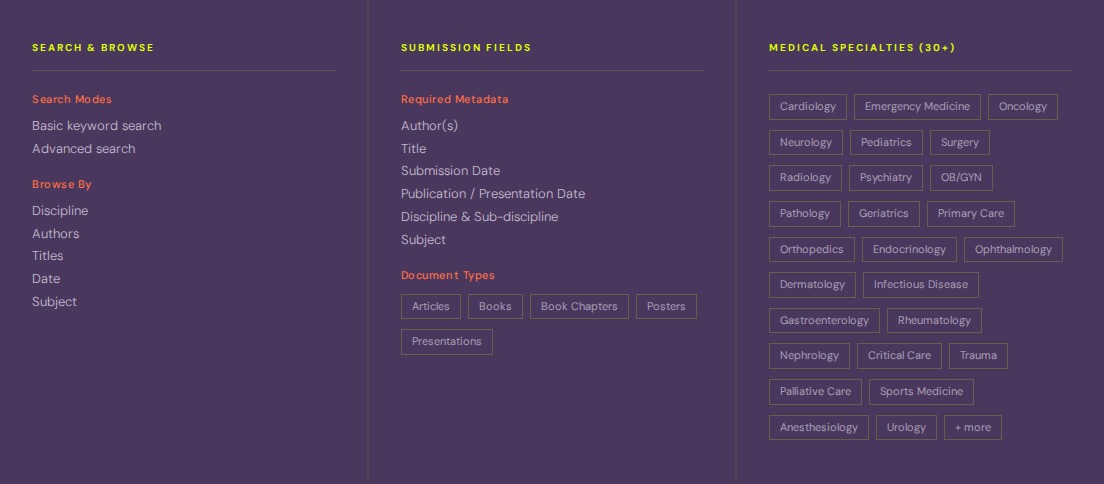
Task: Click Discipline & Sub-discipline field
Action: coord(479,217)
